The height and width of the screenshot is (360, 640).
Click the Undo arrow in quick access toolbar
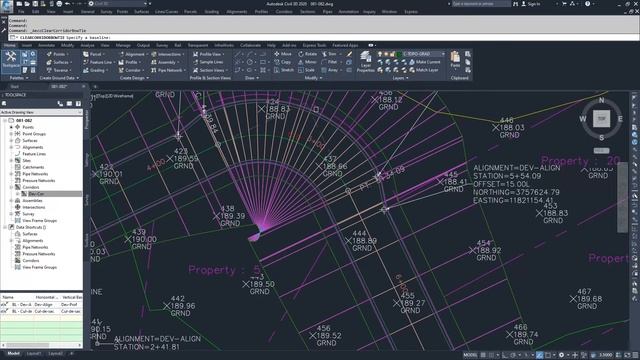click(x=67, y=4)
